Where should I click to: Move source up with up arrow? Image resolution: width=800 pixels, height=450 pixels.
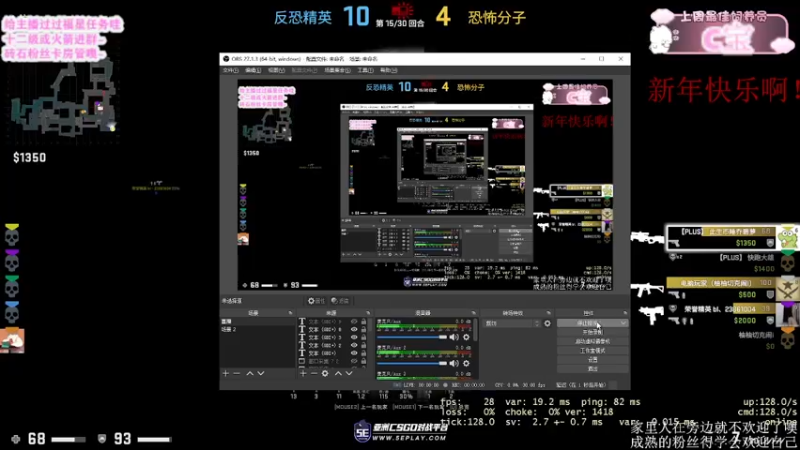338,373
